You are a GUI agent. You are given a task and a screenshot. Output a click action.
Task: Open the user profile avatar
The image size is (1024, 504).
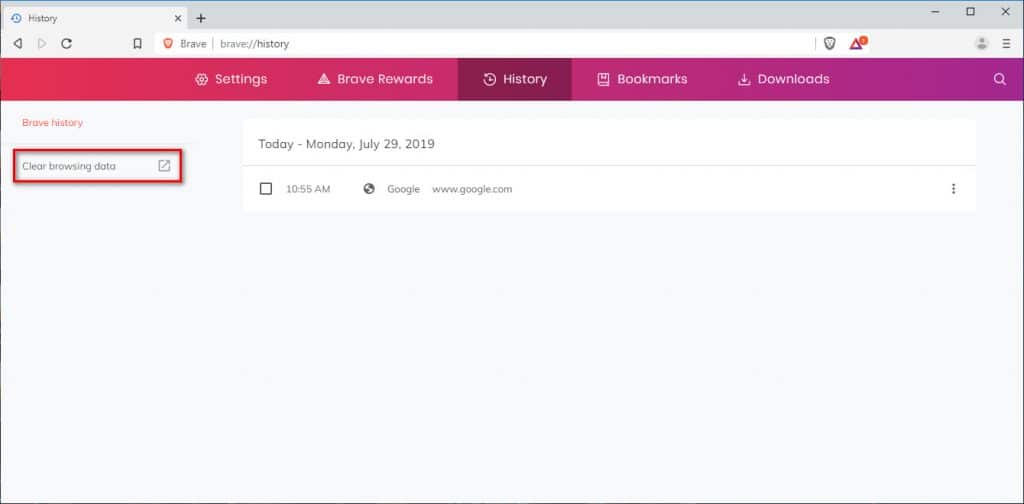coord(981,44)
